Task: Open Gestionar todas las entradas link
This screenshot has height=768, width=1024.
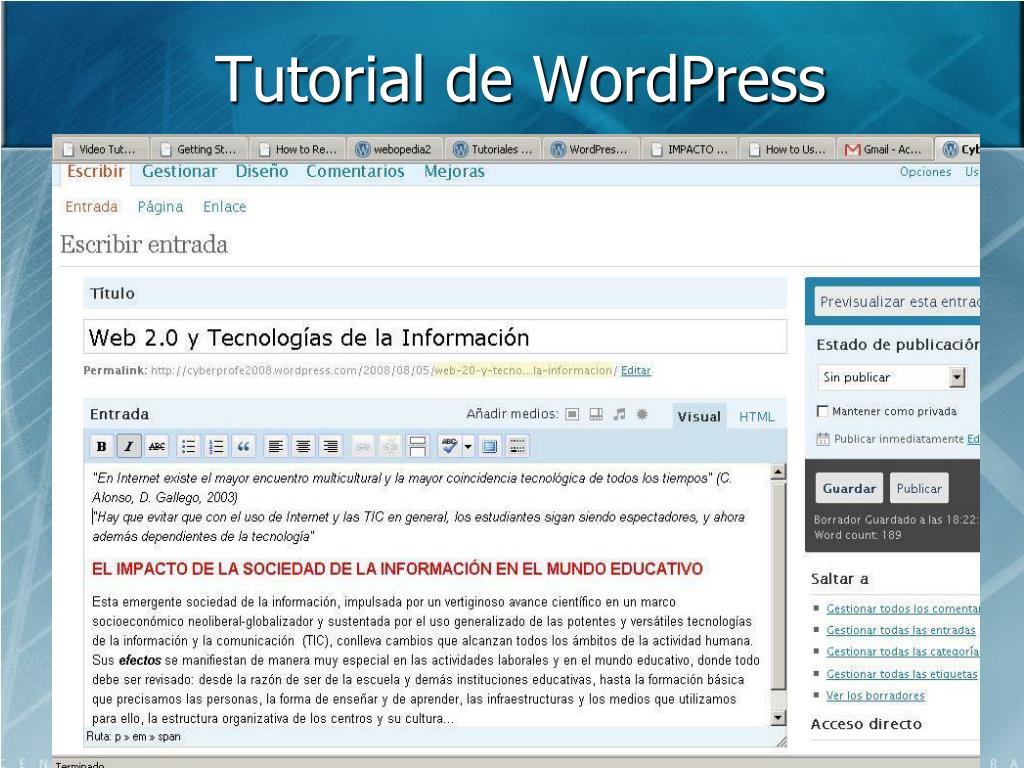Action: click(901, 630)
